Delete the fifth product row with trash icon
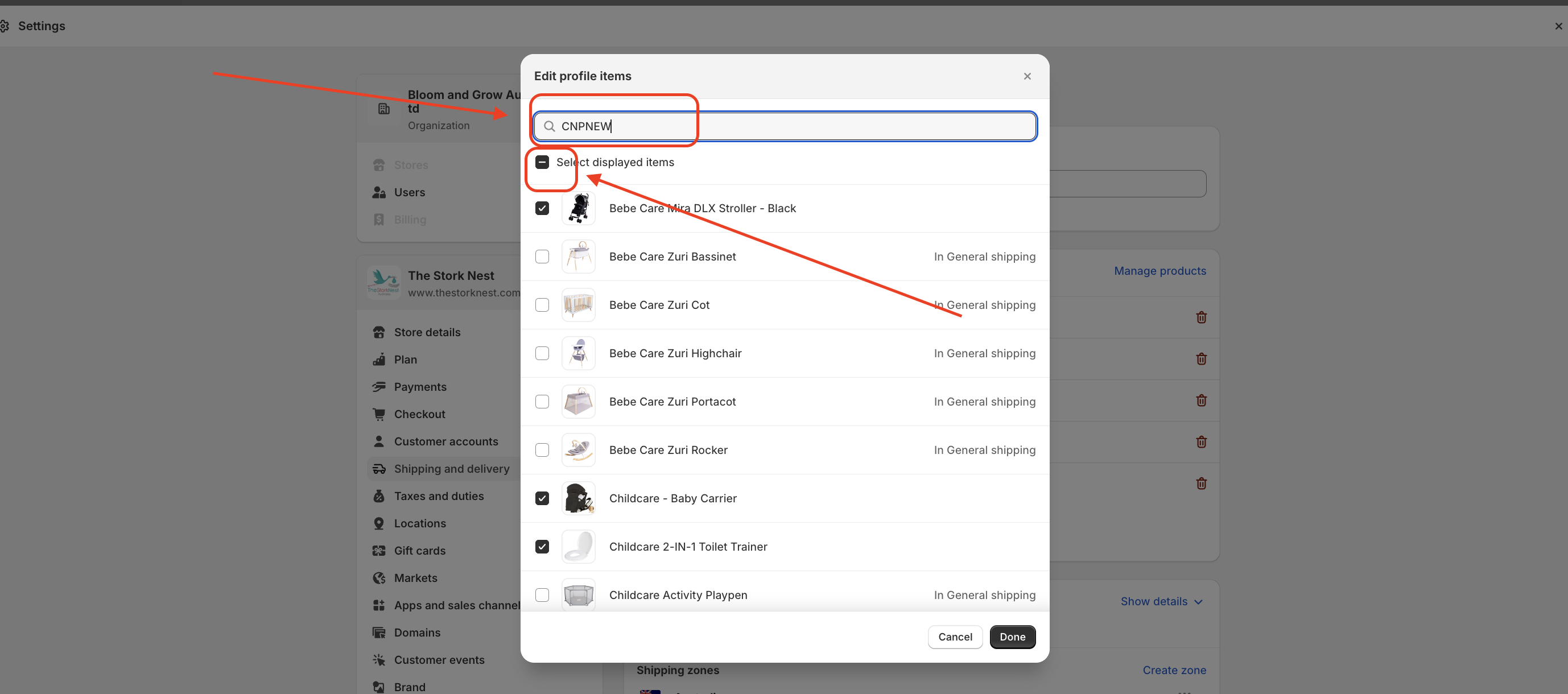 [1201, 484]
